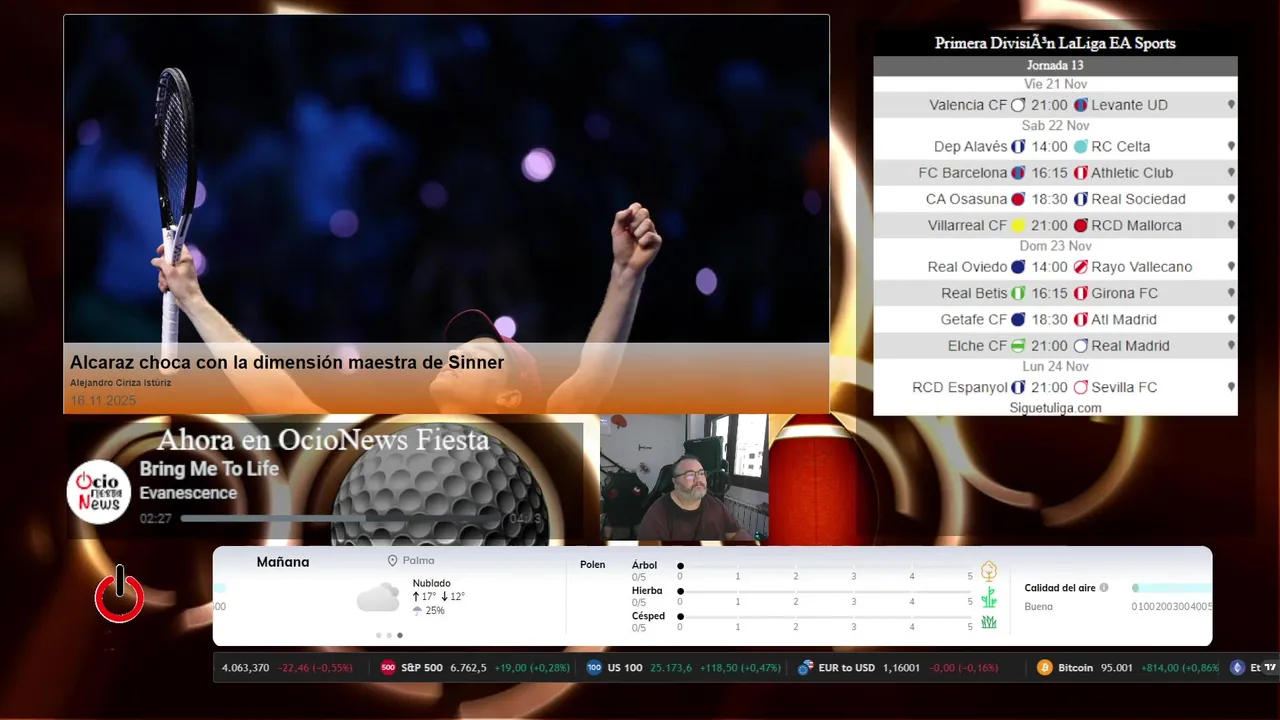Click the RCD Espanyol team badge
This screenshot has width=1280, height=720.
click(x=1018, y=387)
